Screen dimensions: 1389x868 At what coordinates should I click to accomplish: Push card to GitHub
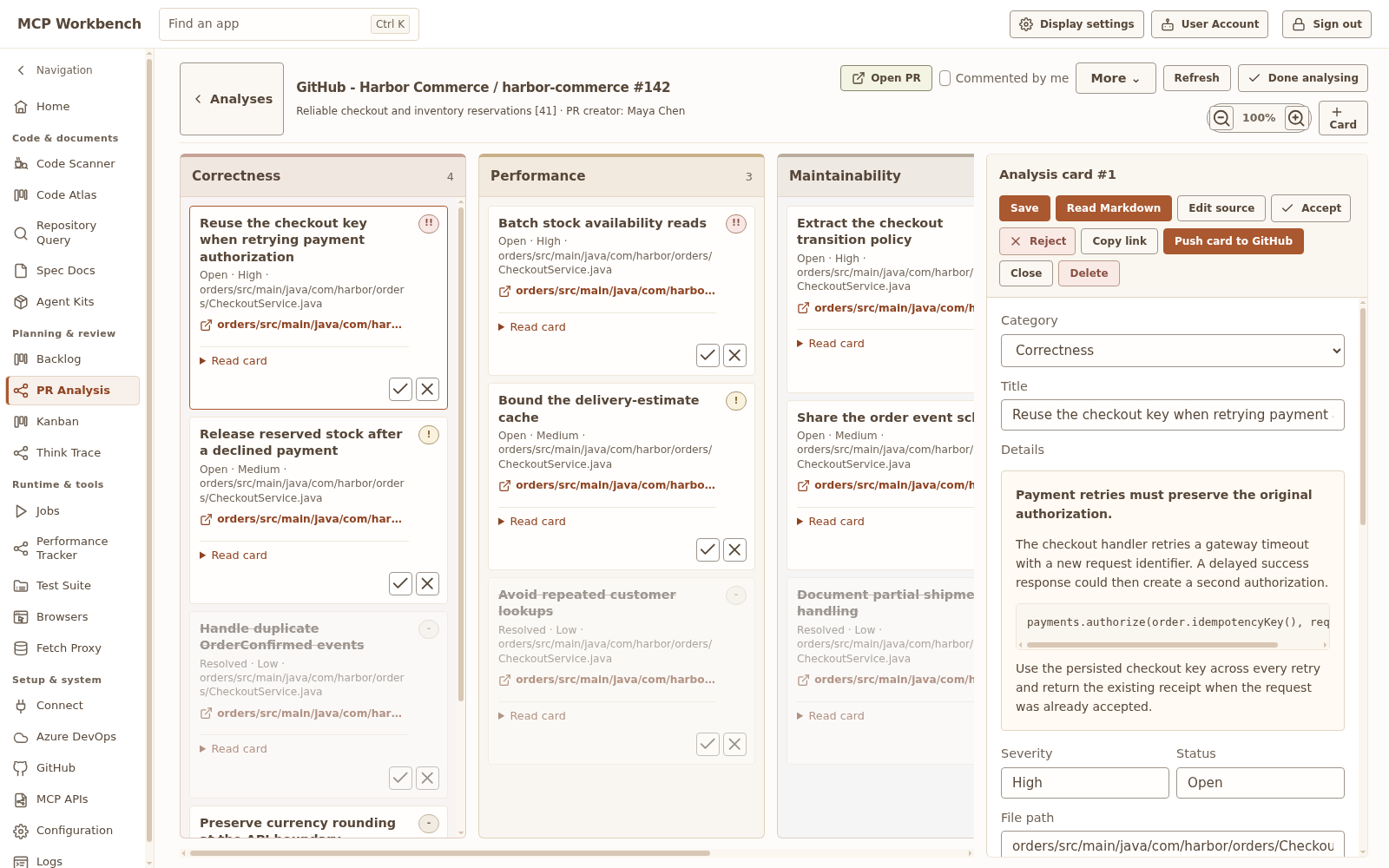pyautogui.click(x=1234, y=241)
